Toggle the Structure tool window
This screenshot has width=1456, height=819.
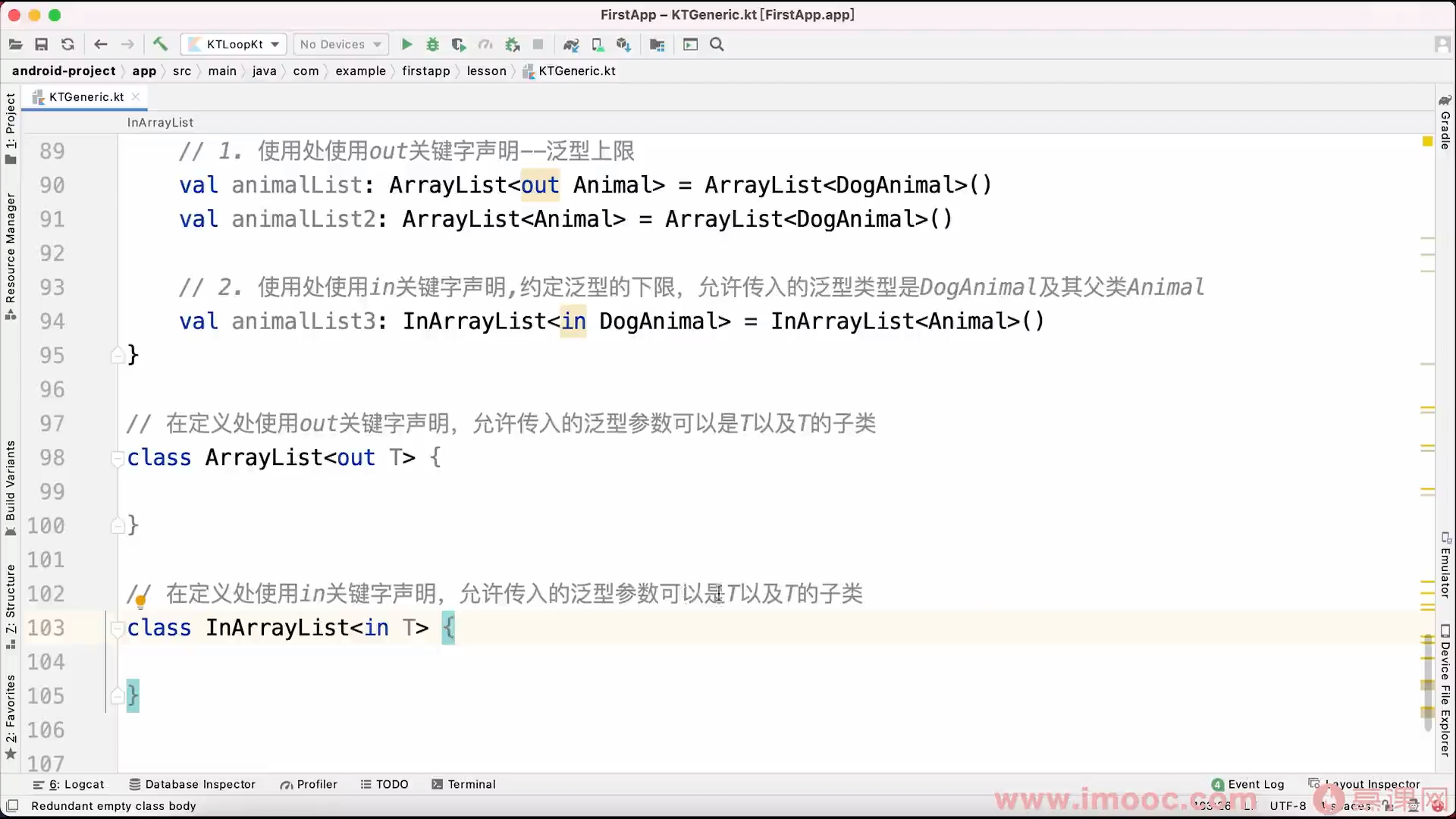coord(11,607)
